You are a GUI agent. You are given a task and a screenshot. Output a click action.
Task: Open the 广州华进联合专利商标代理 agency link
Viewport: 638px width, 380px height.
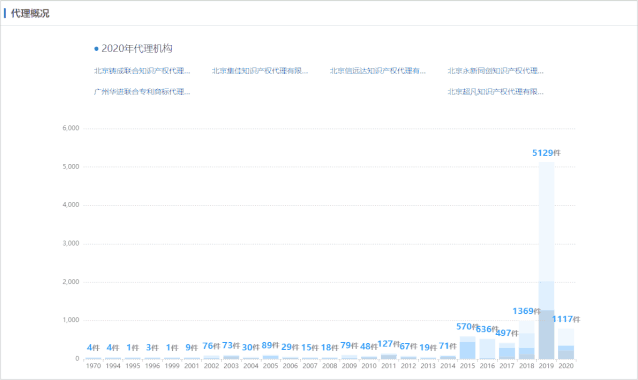coord(142,92)
